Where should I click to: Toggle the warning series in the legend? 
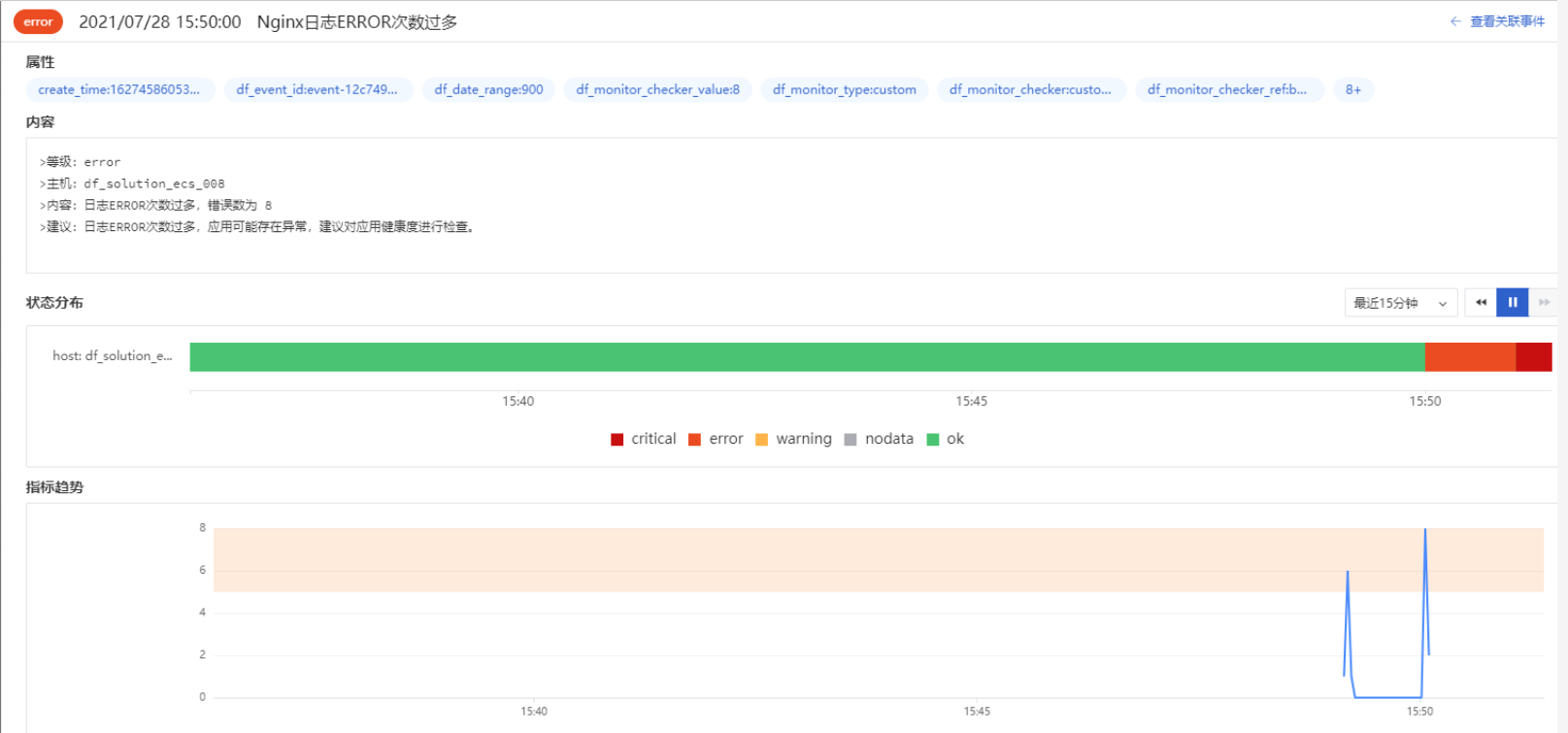point(793,439)
